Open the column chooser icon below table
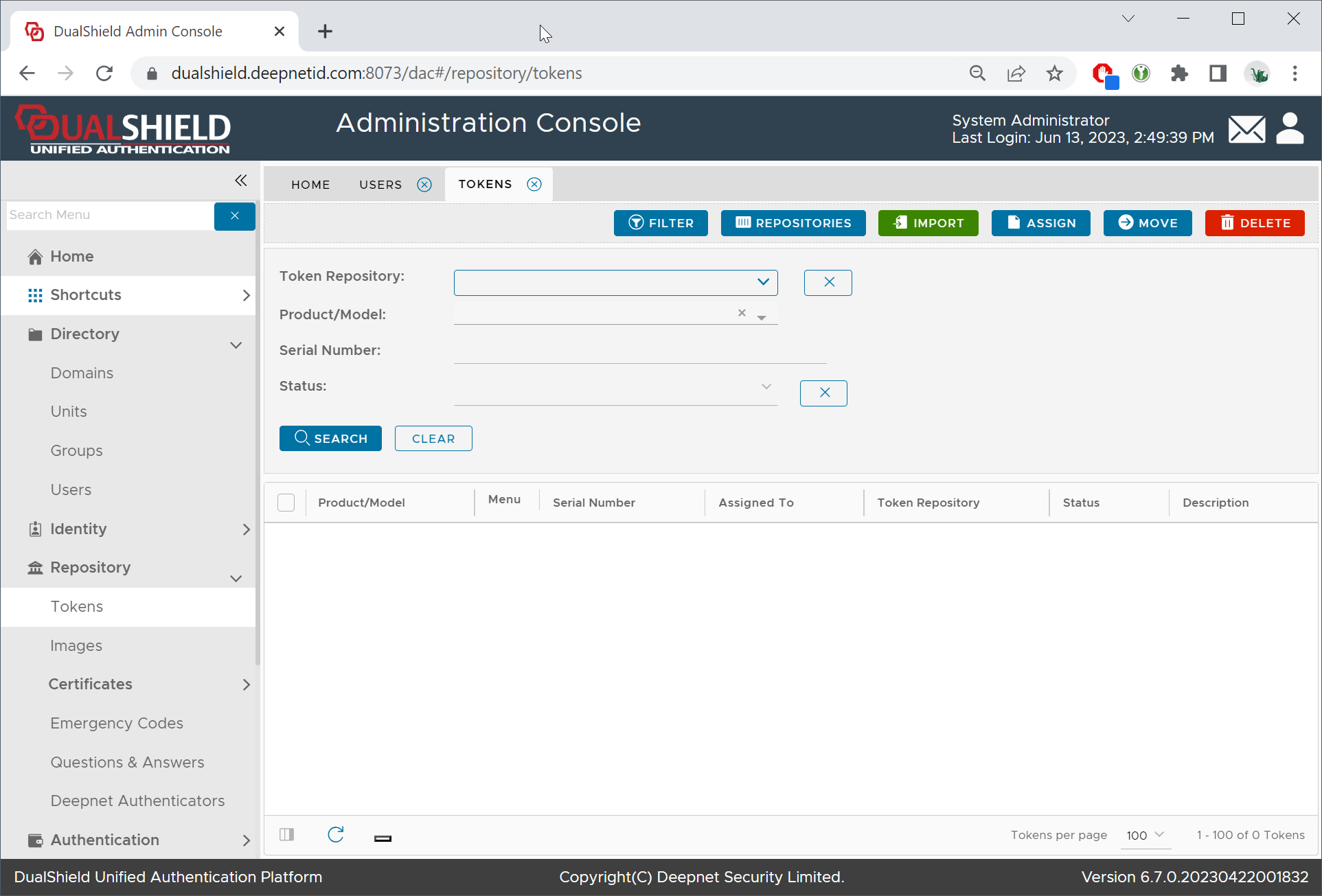 (287, 834)
